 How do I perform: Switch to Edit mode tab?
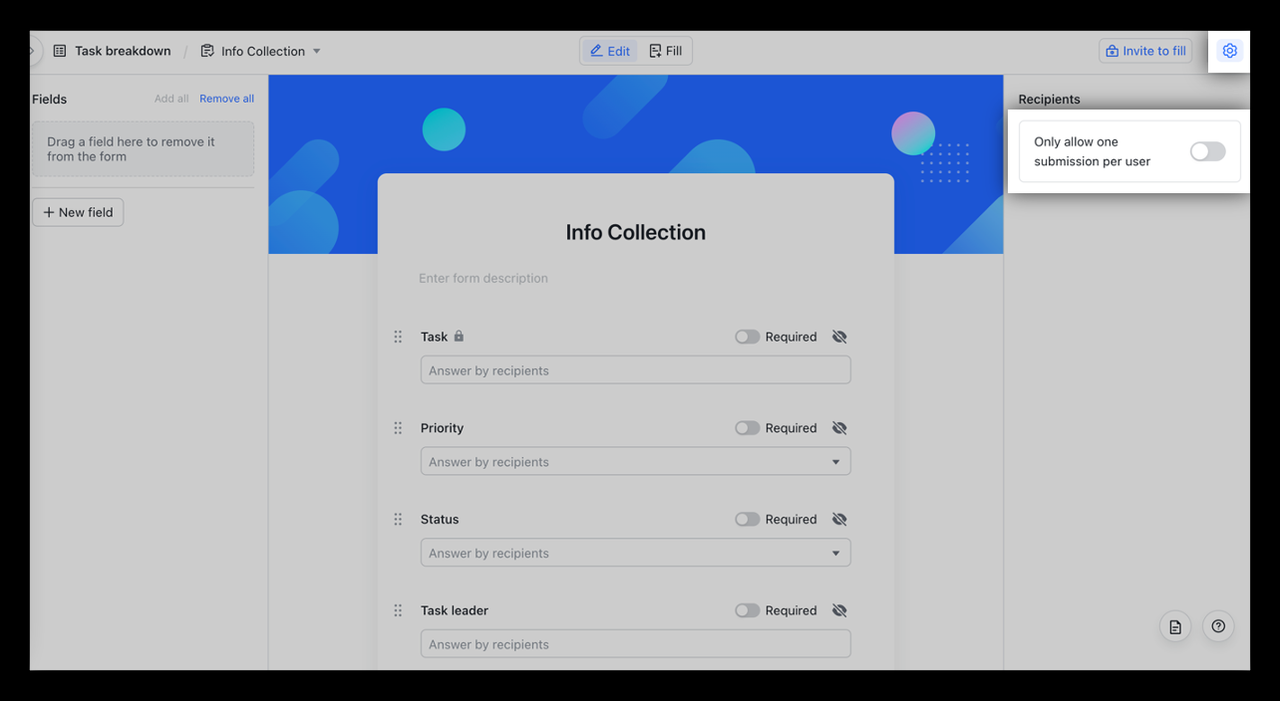tap(610, 51)
